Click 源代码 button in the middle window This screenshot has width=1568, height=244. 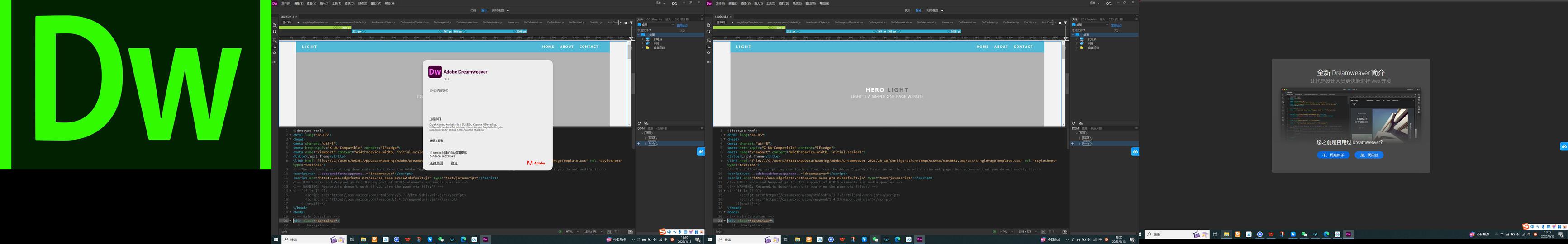(x=721, y=22)
